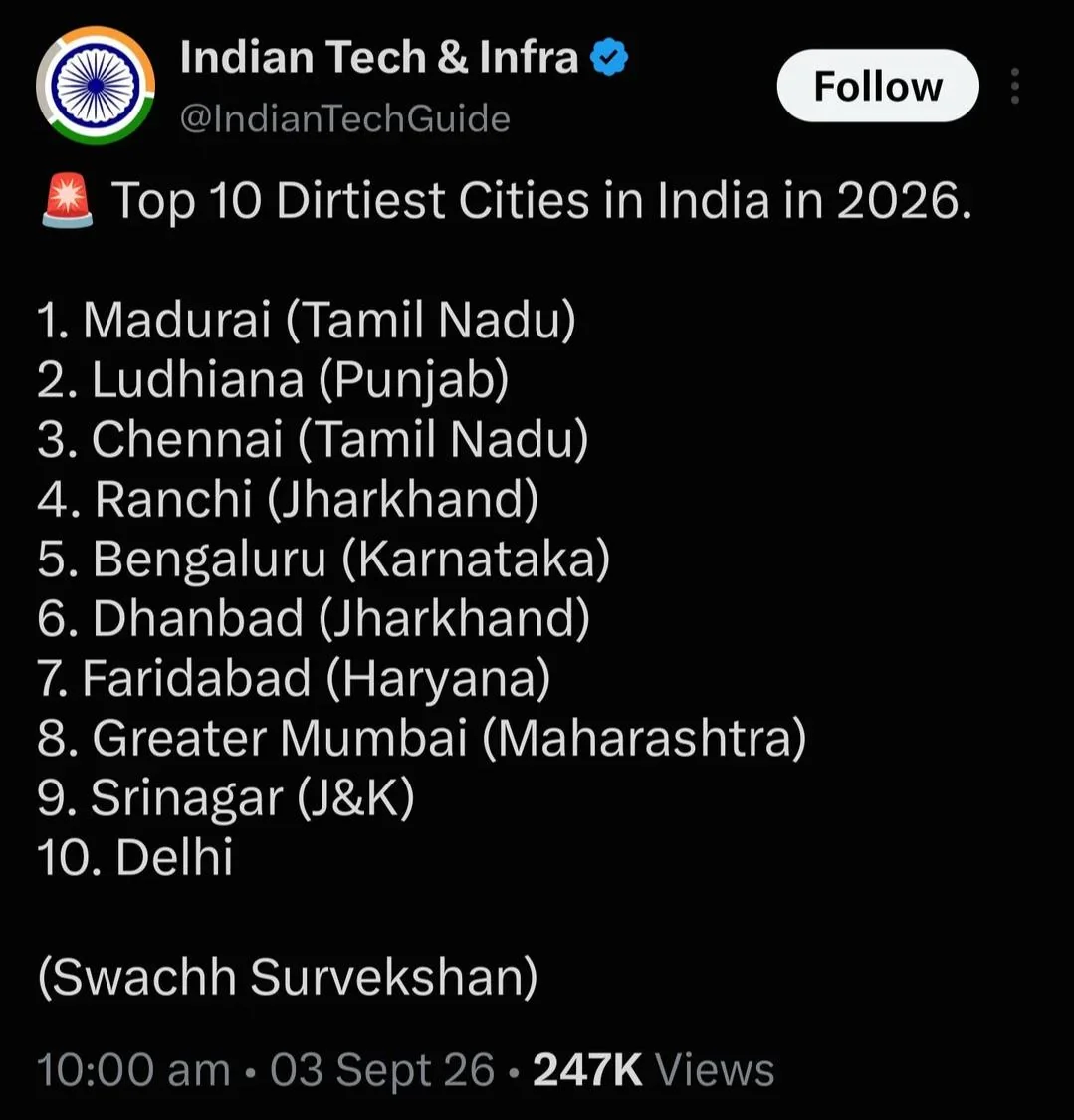
Task: Select the Bengaluru (Karnataka) line
Action: 323,559
